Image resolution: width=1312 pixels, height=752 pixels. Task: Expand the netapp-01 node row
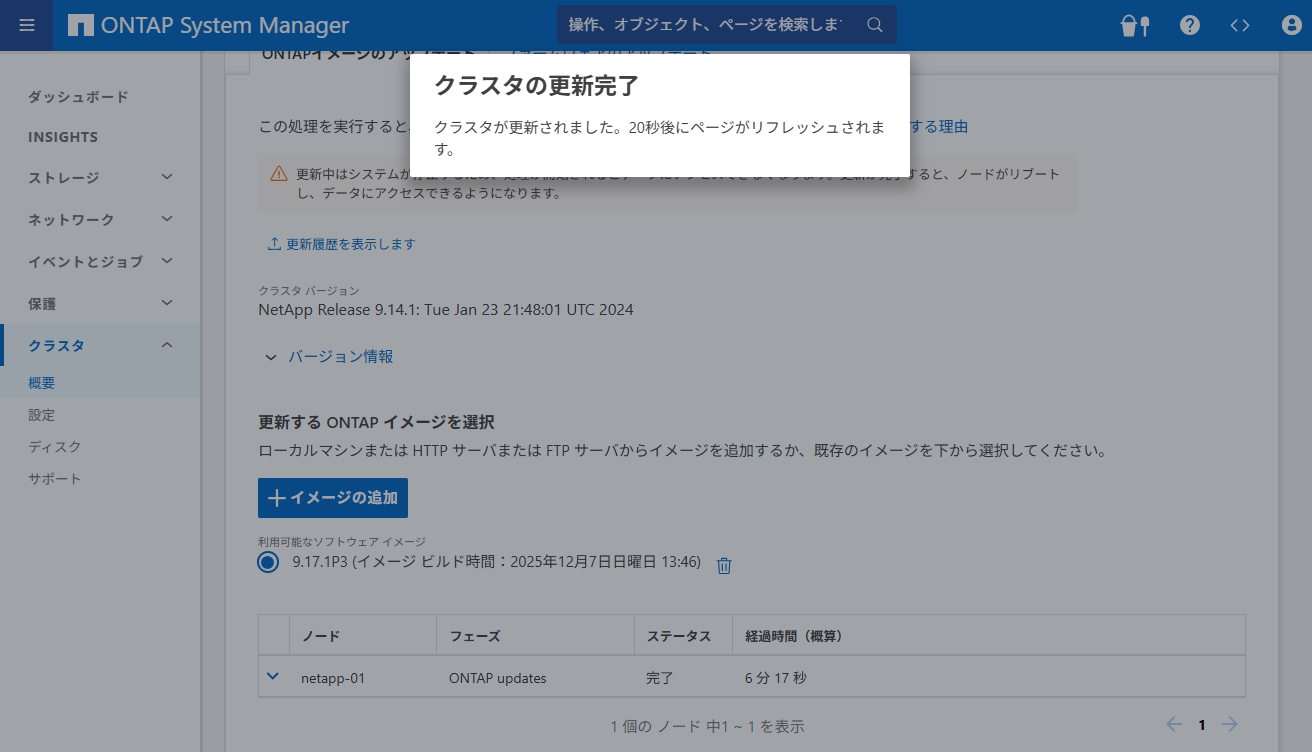click(x=273, y=677)
